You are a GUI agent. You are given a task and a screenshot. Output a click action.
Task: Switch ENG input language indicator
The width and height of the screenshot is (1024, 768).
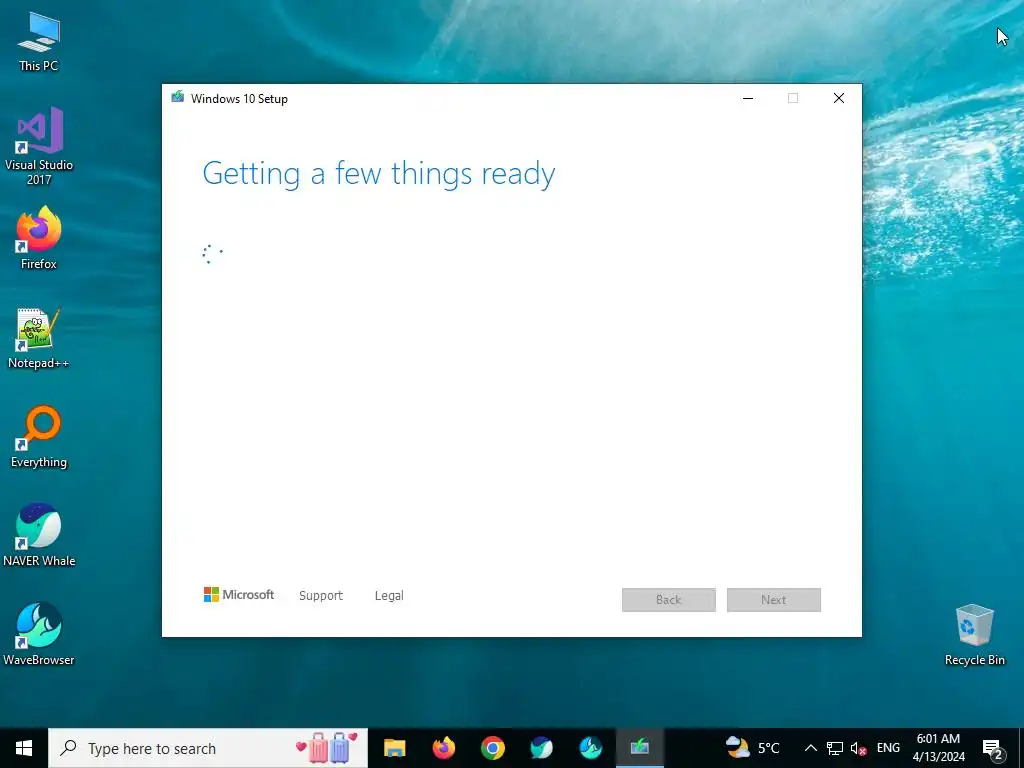(888, 748)
